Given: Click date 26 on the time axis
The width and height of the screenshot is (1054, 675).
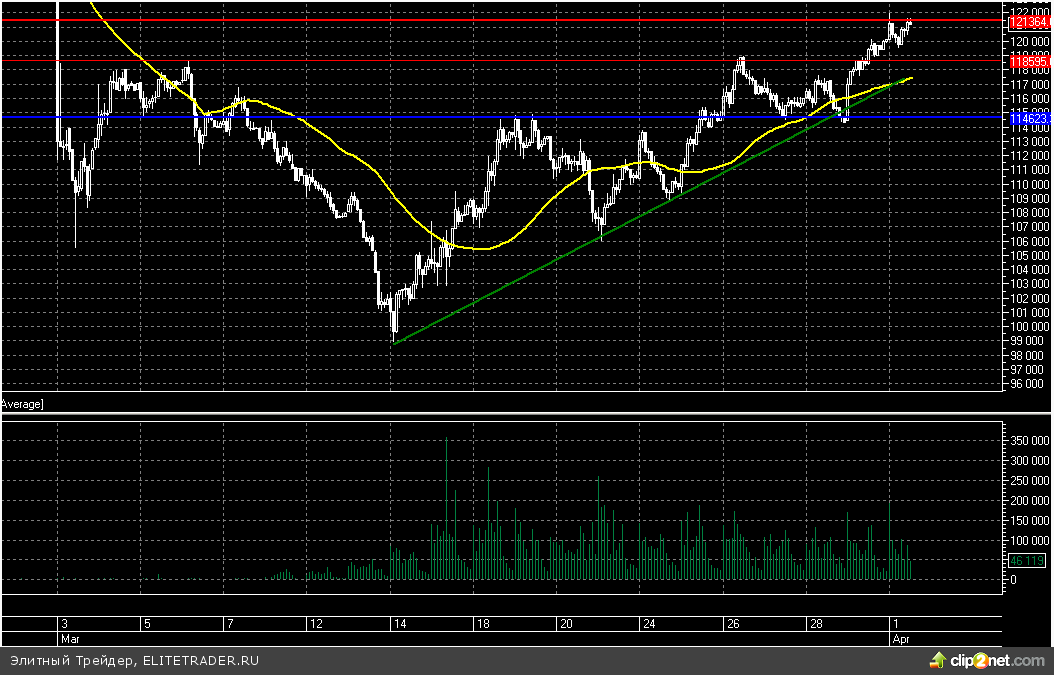Looking at the screenshot, I should click(x=733, y=623).
